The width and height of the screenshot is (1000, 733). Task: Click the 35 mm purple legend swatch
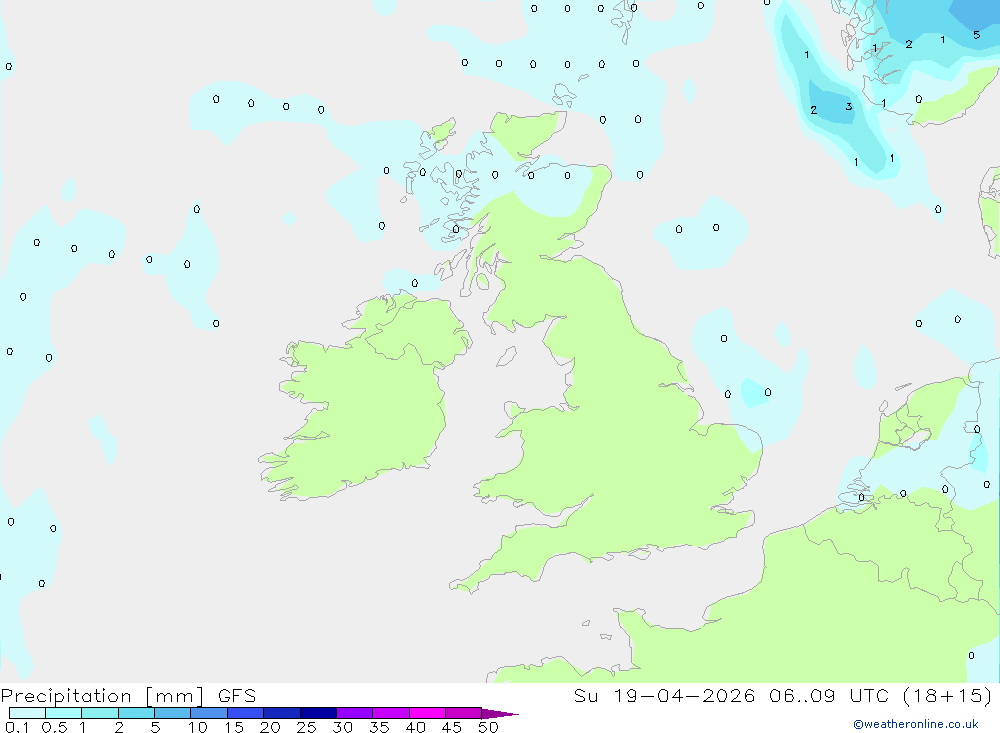pyautogui.click(x=391, y=713)
